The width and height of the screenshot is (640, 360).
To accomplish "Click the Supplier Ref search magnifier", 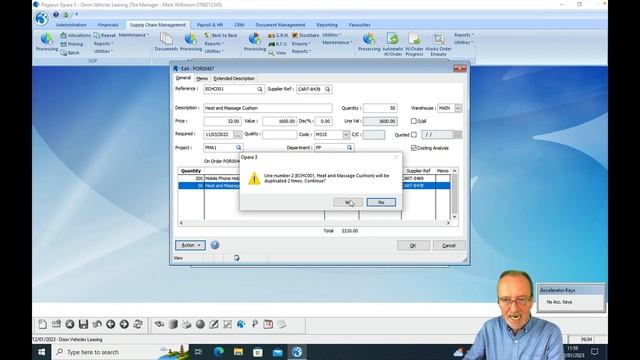I will pyautogui.click(x=328, y=89).
